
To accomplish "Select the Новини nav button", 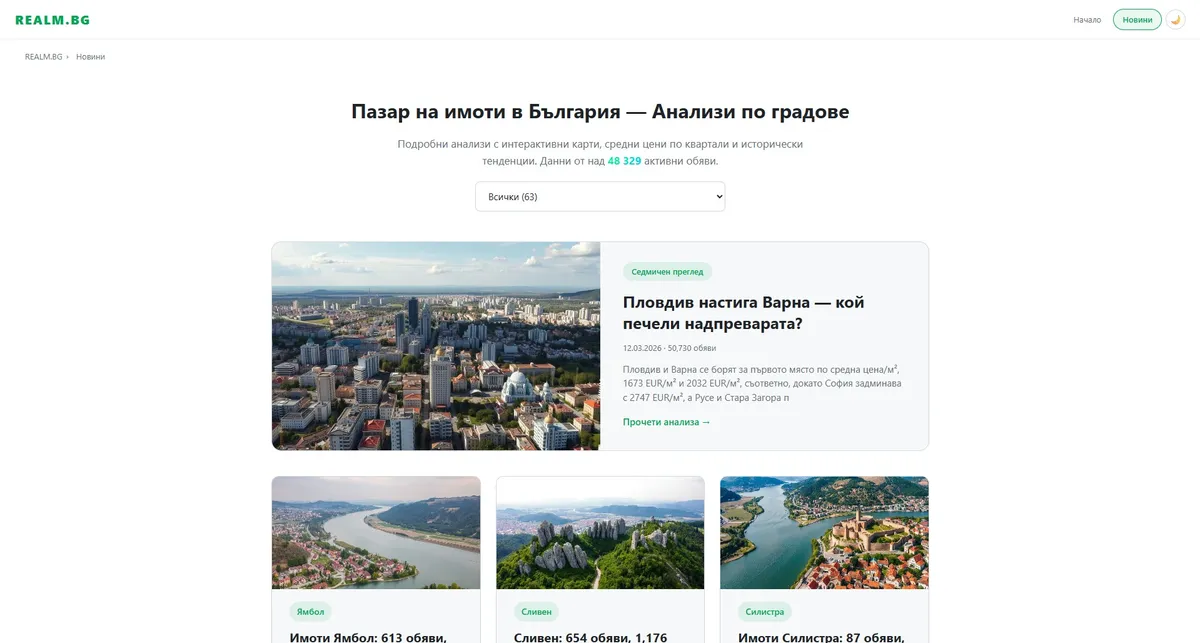I will coord(1137,19).
